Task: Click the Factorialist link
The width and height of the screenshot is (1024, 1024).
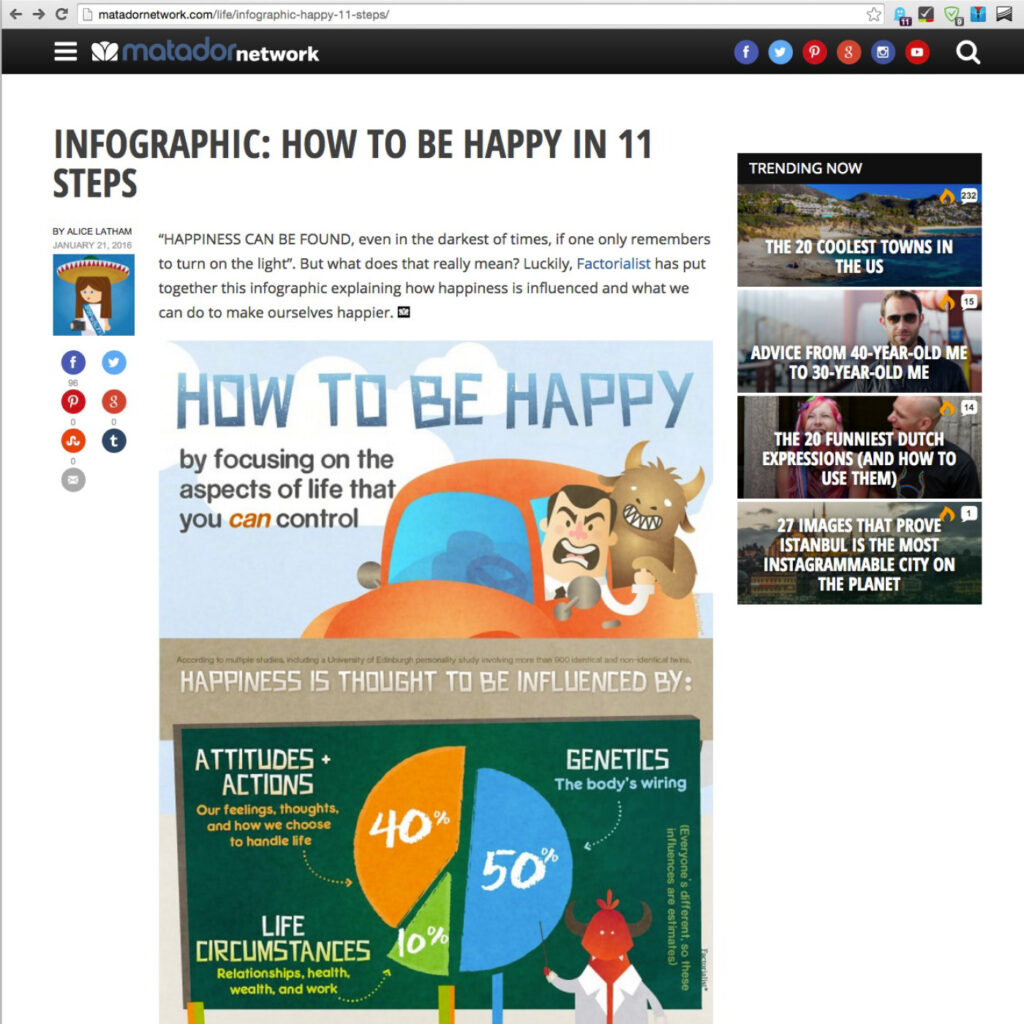Action: pyautogui.click(x=613, y=264)
